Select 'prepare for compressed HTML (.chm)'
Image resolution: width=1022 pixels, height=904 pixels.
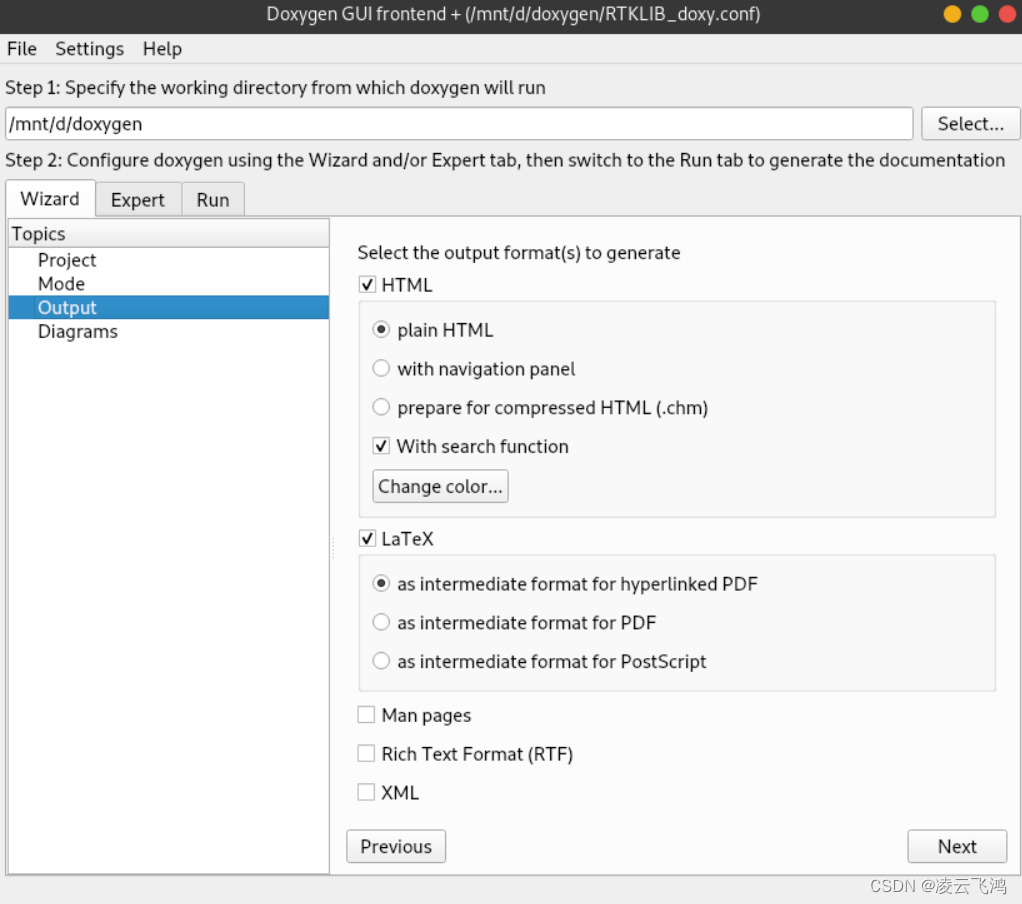[x=381, y=408]
